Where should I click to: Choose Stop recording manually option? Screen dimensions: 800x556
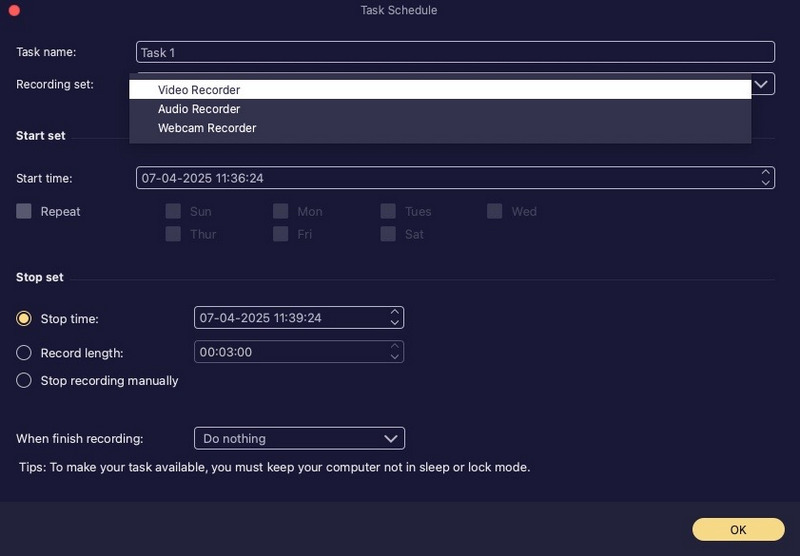coord(24,380)
